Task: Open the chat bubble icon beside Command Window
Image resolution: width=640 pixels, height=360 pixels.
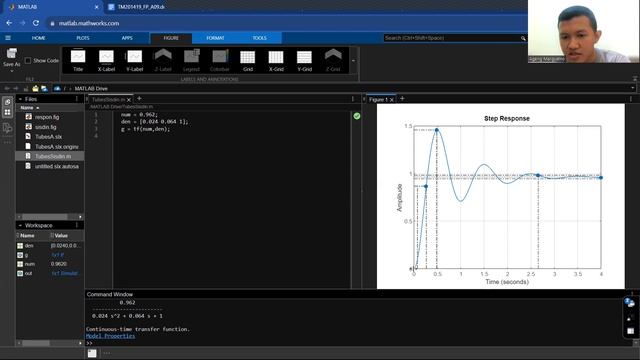Action: (629, 302)
